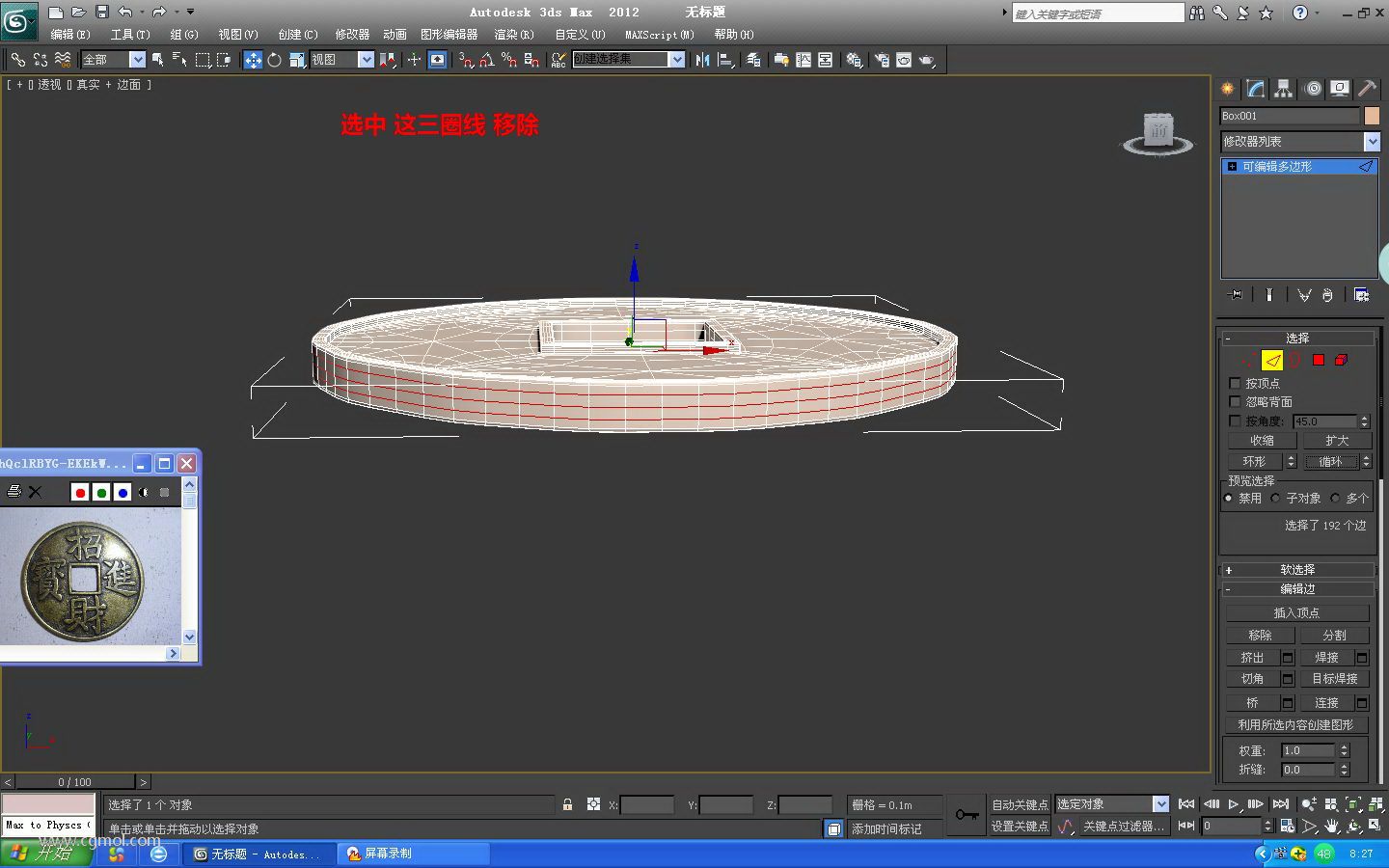
Task: Select the Select and Link chain tool
Action: tap(17, 60)
